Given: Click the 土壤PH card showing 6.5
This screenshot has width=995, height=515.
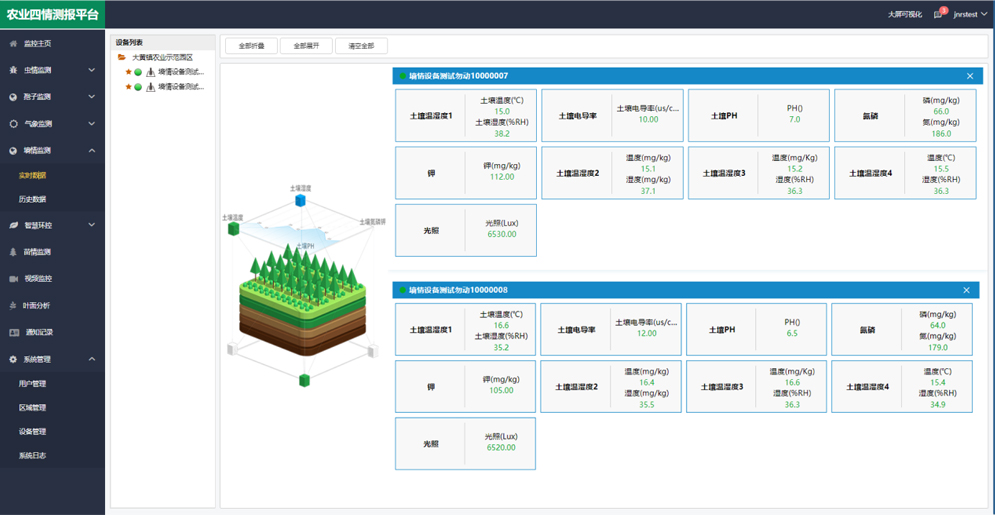Looking at the screenshot, I should coord(756,329).
